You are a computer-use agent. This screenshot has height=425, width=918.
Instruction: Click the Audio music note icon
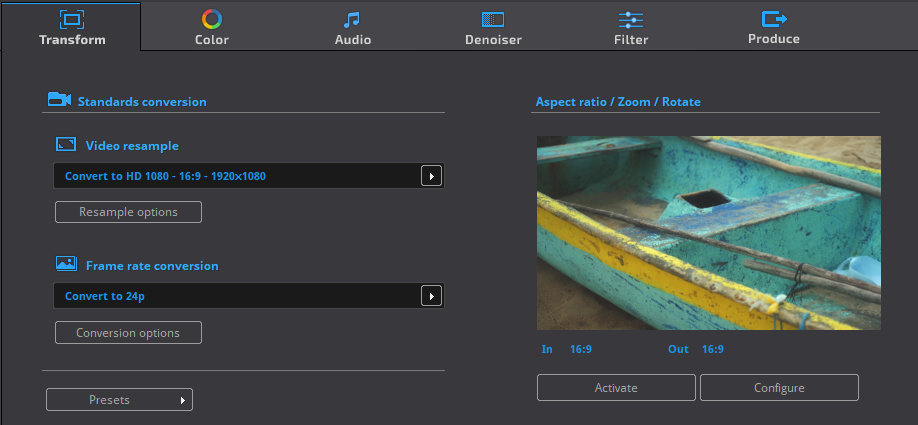[352, 20]
